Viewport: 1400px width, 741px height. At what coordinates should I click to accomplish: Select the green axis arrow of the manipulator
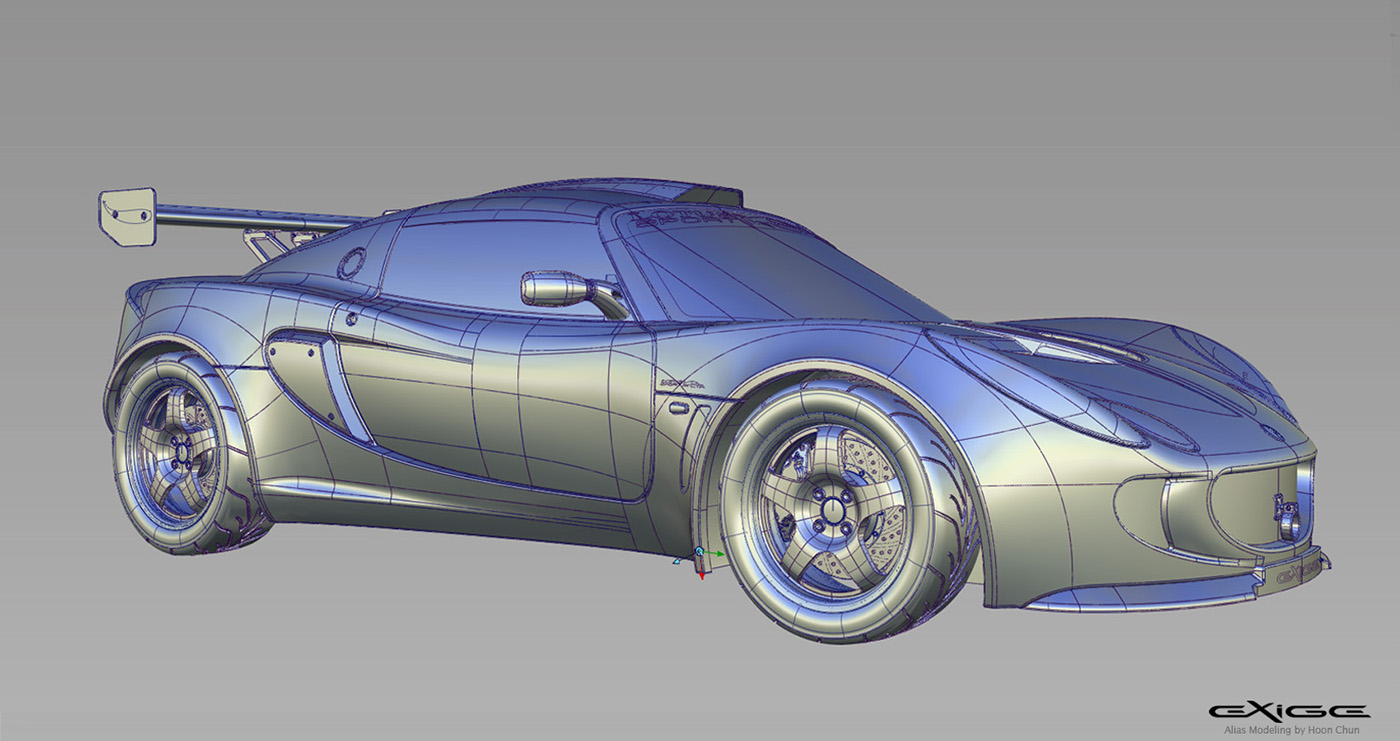[x=721, y=554]
